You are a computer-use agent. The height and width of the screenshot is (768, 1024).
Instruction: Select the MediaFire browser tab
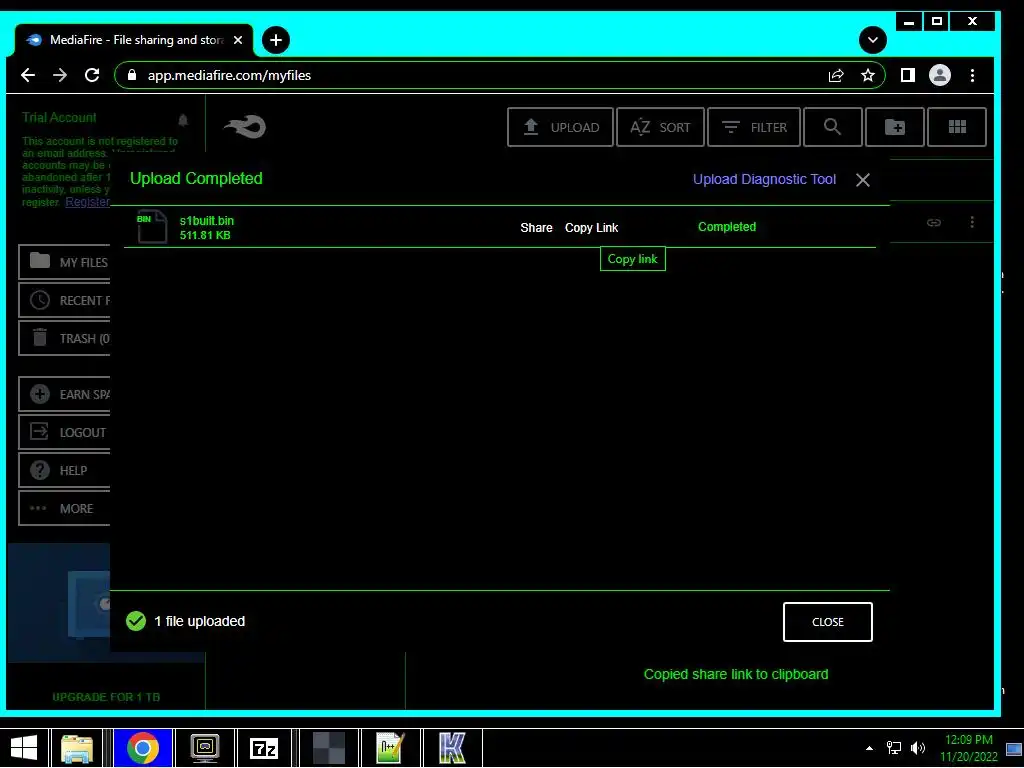(134, 40)
